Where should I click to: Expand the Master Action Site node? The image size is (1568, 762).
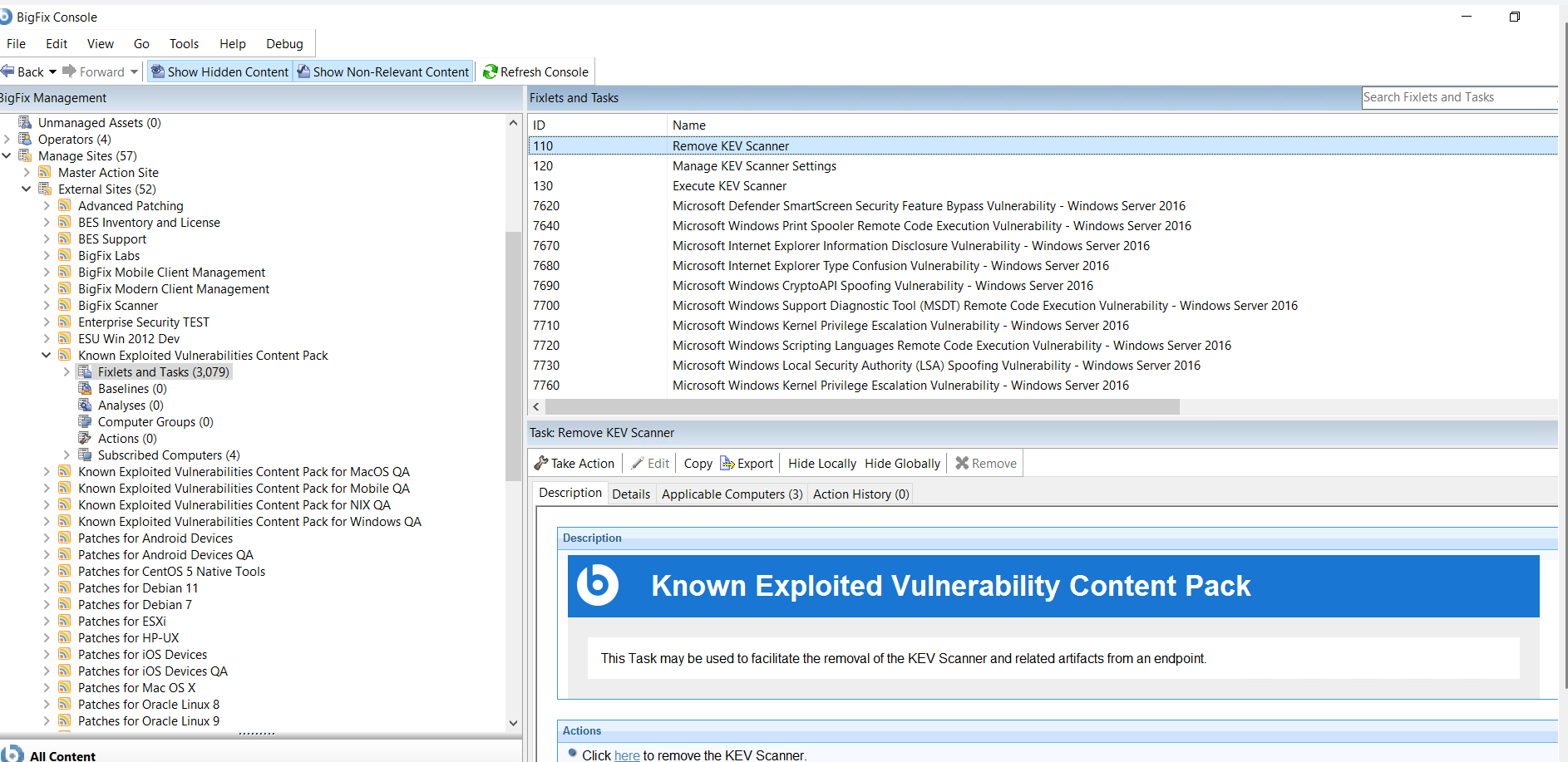27,172
